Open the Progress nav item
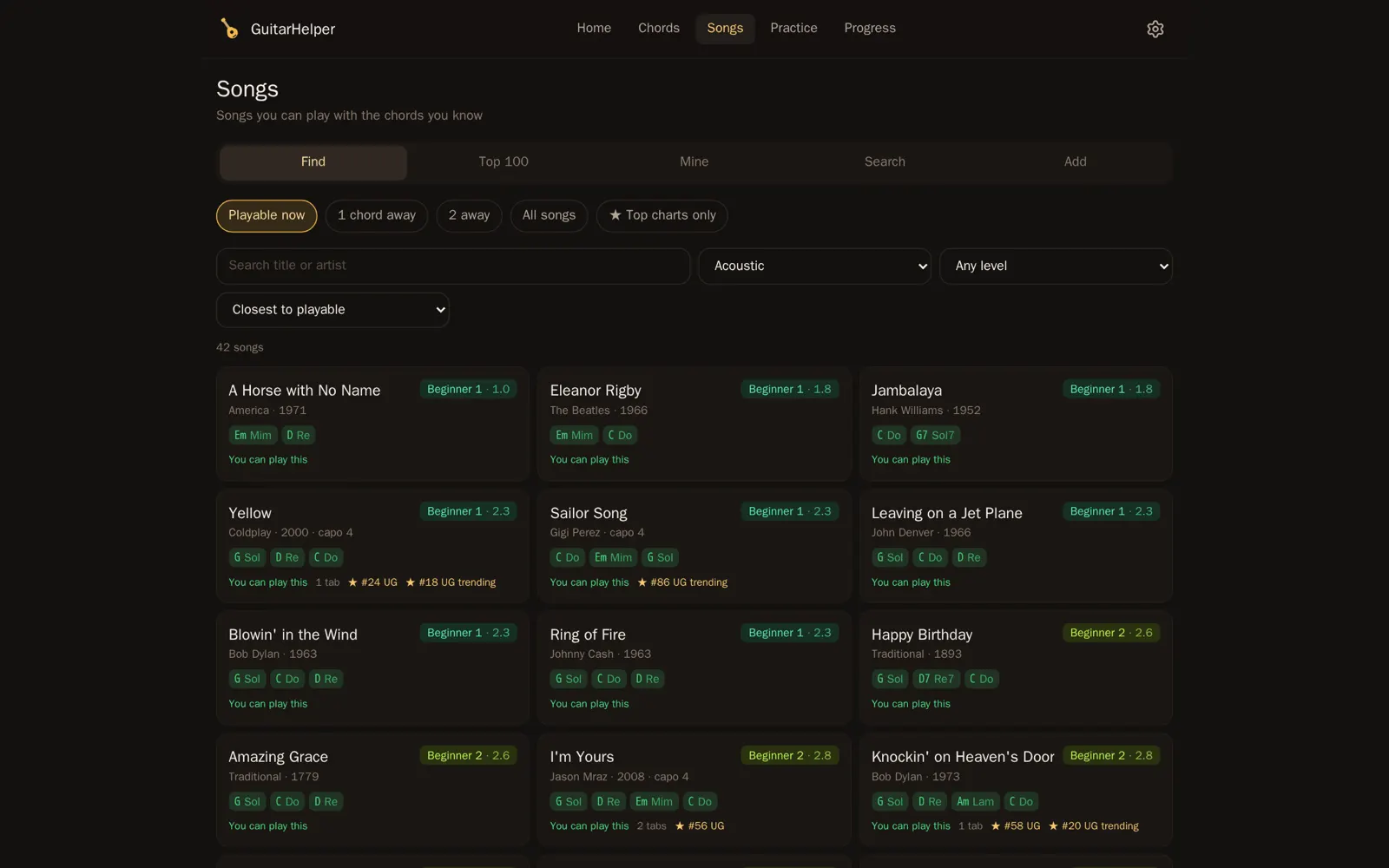Viewport: 1389px width, 868px height. click(x=870, y=29)
